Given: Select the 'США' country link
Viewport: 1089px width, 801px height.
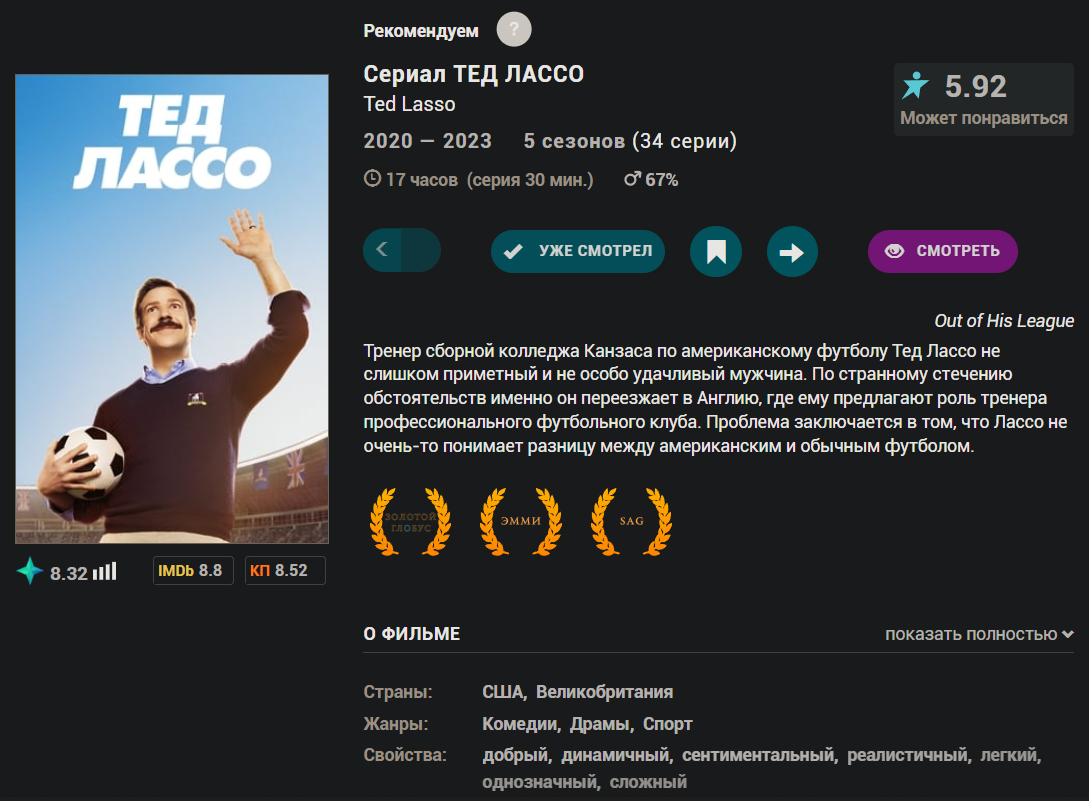Looking at the screenshot, I should tap(503, 692).
